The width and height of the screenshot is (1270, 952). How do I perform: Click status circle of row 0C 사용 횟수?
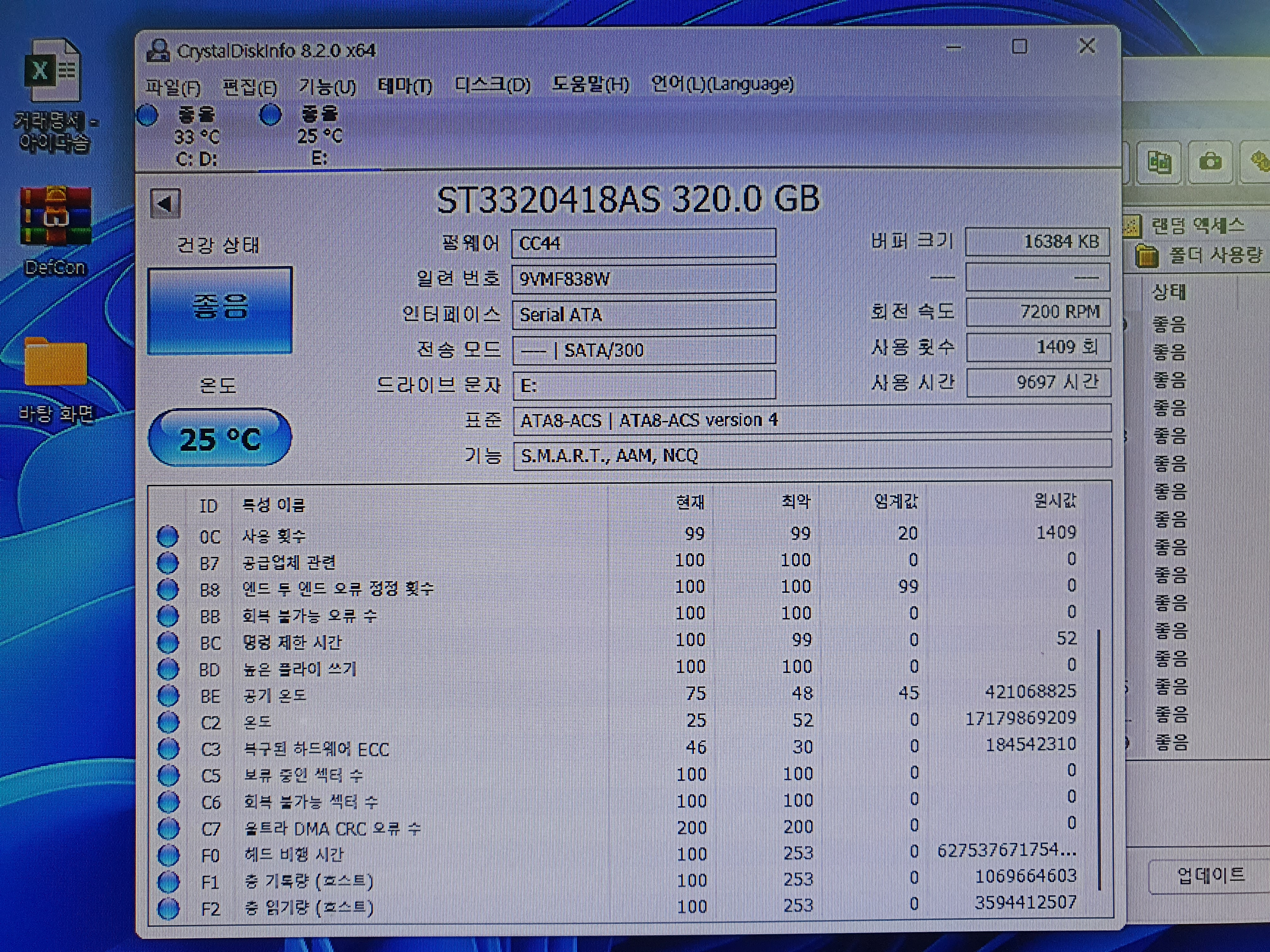167,536
